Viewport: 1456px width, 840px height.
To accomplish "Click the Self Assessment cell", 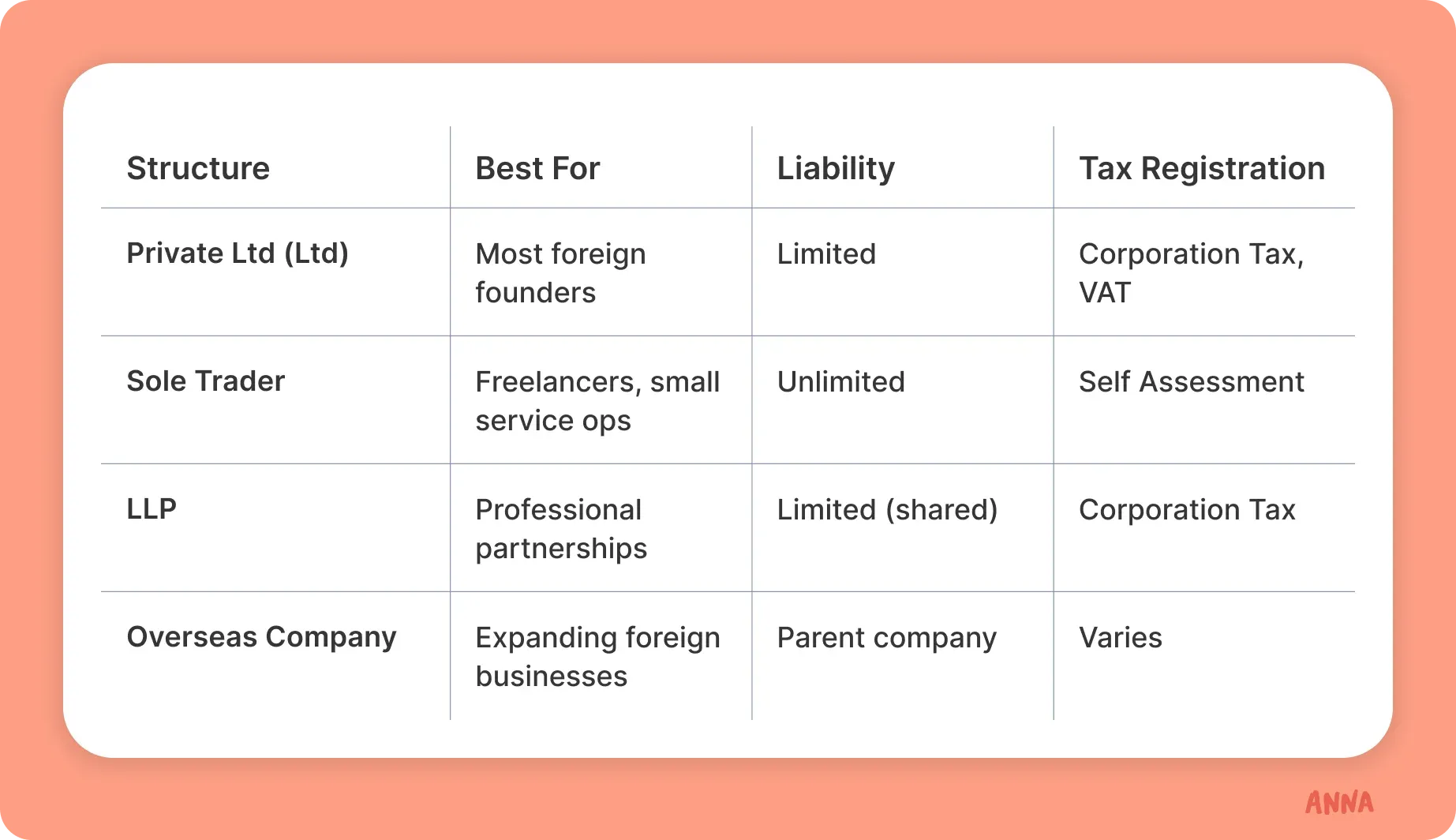I will 1191,382.
